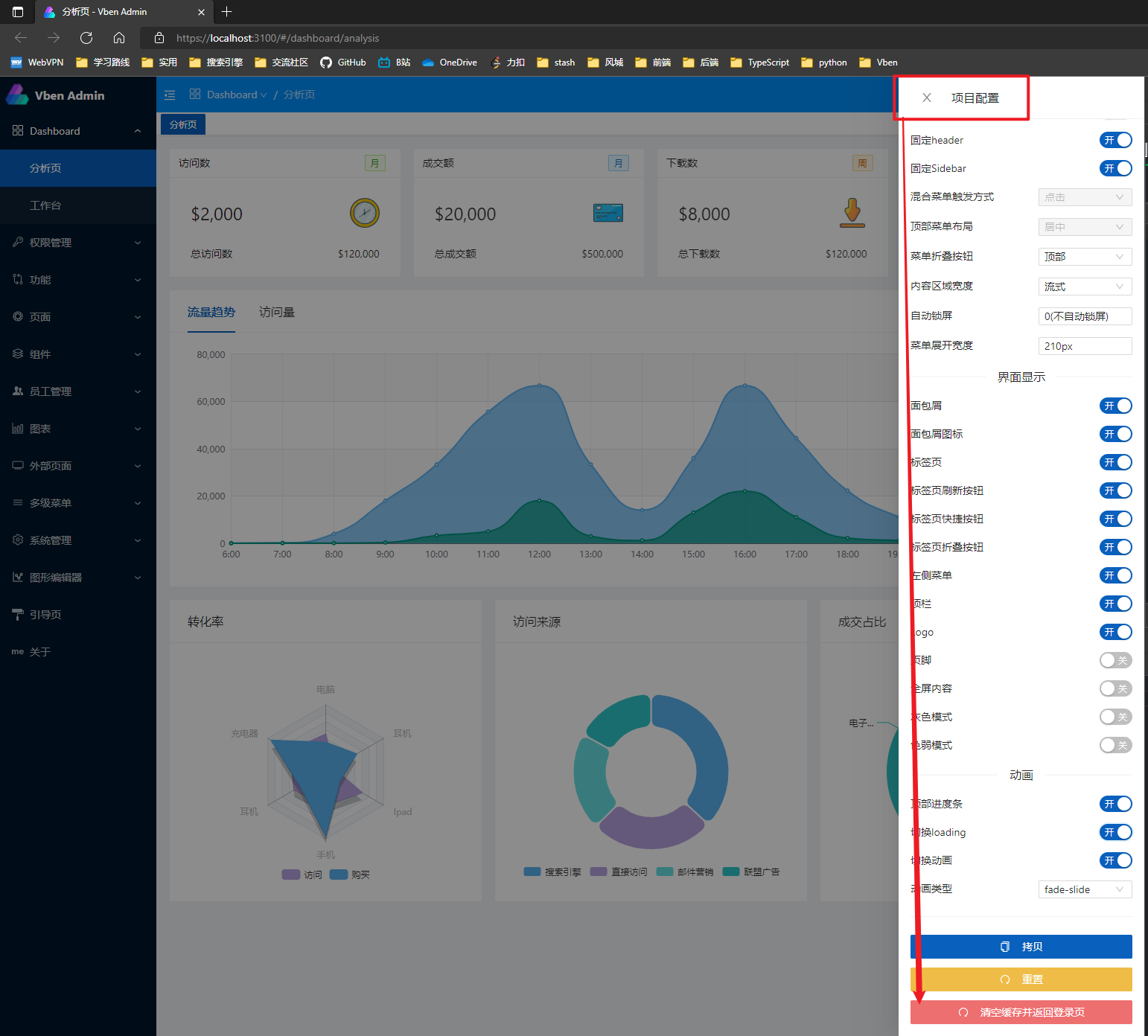The image size is (1148, 1036).
Task: Open the 动画类型 fade-slide dropdown
Action: (1085, 889)
